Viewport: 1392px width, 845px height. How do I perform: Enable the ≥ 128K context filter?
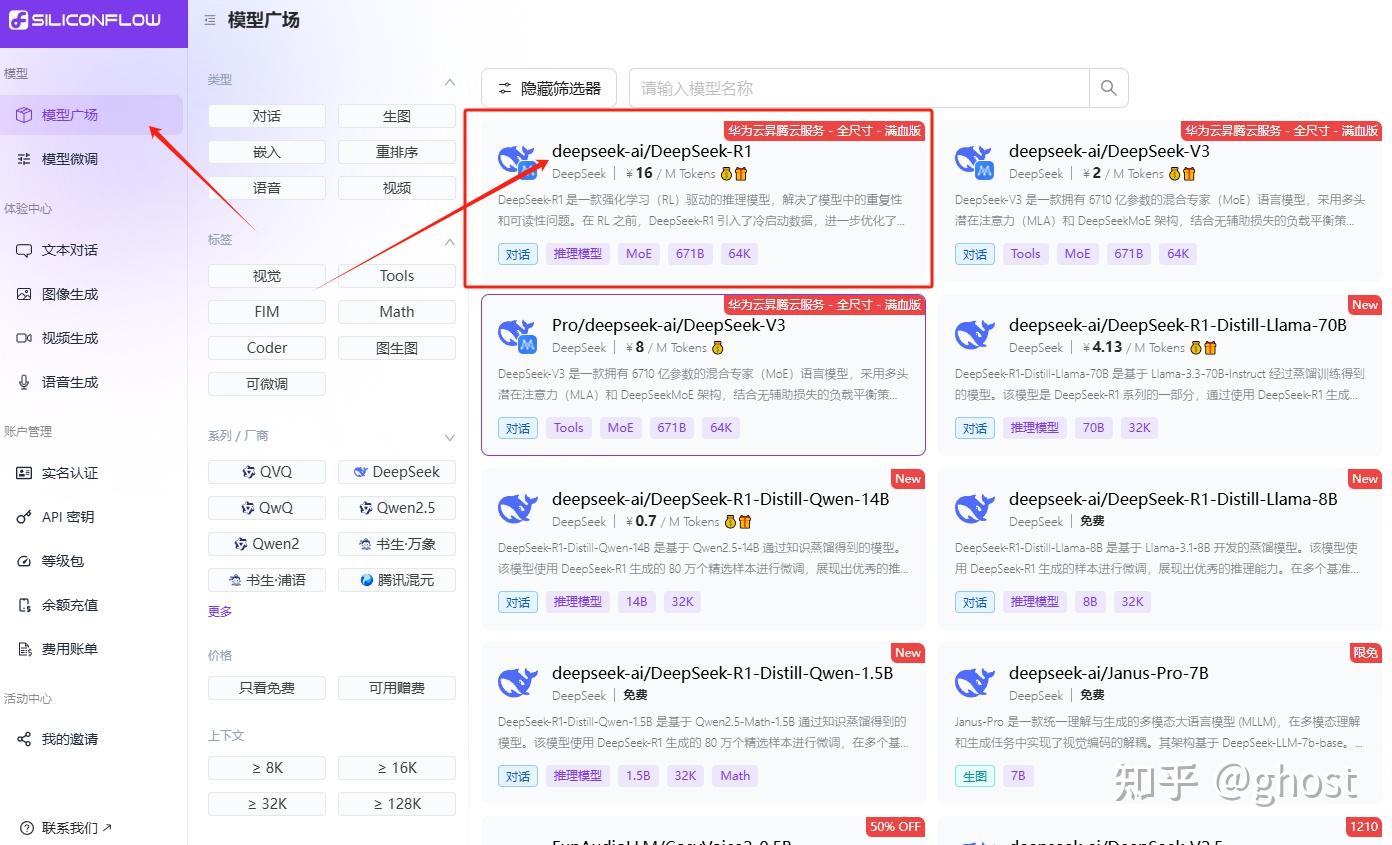point(396,803)
